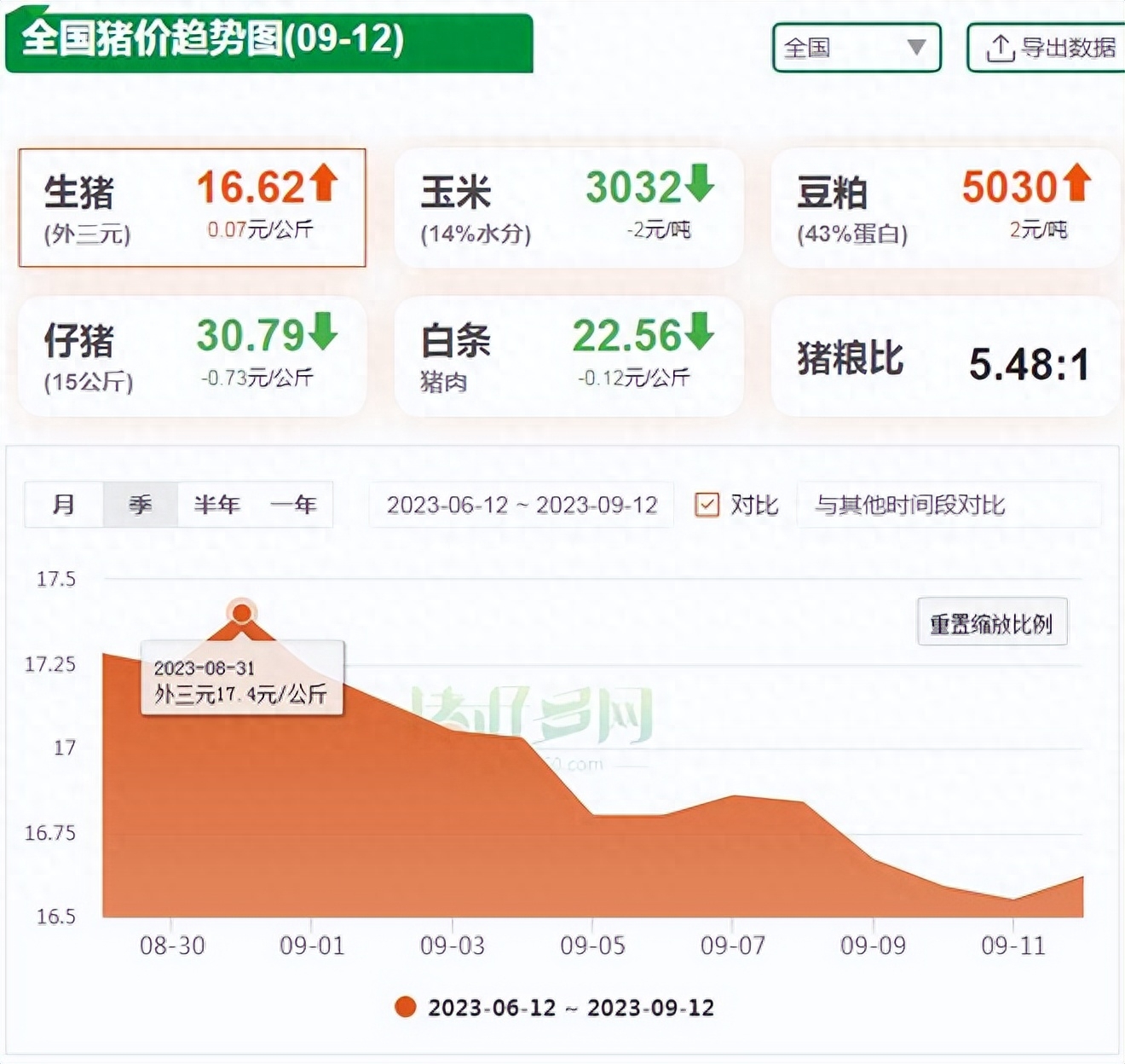Select the 仔猪 (15公斤) price card
1125x1064 pixels.
(193, 356)
